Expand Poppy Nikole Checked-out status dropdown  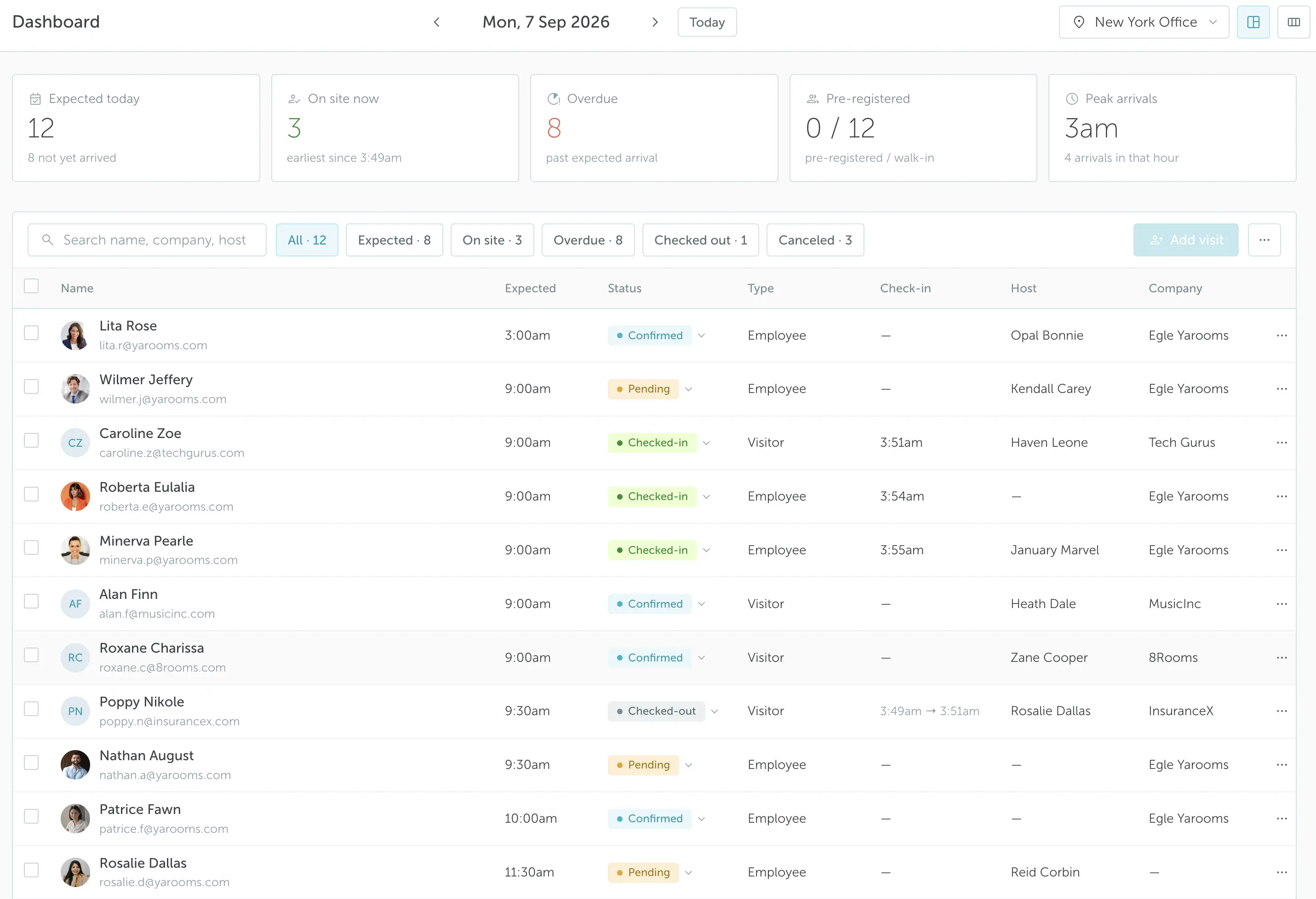pyautogui.click(x=715, y=711)
